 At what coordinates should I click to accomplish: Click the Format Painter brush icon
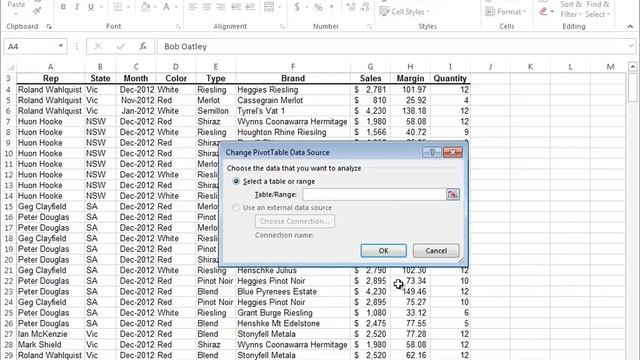coord(37,11)
